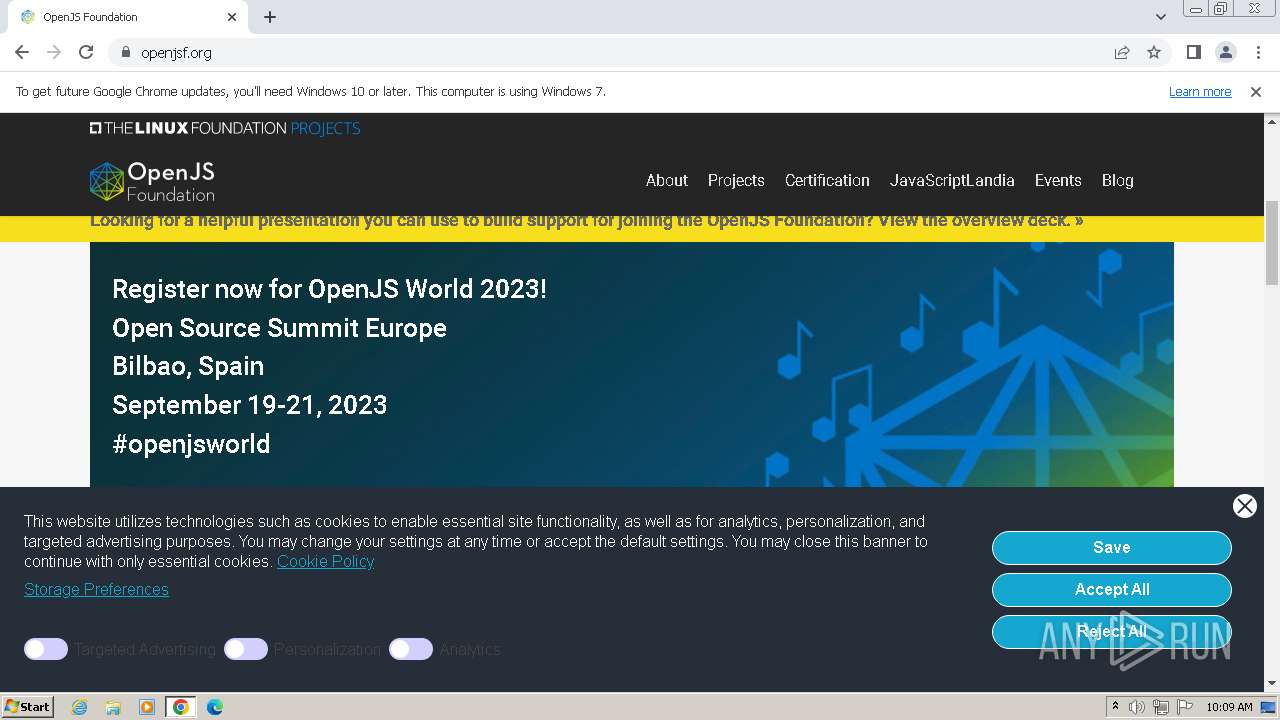Image resolution: width=1280 pixels, height=720 pixels.
Task: Click the OpenJS World 2023 banner
Action: 632,365
